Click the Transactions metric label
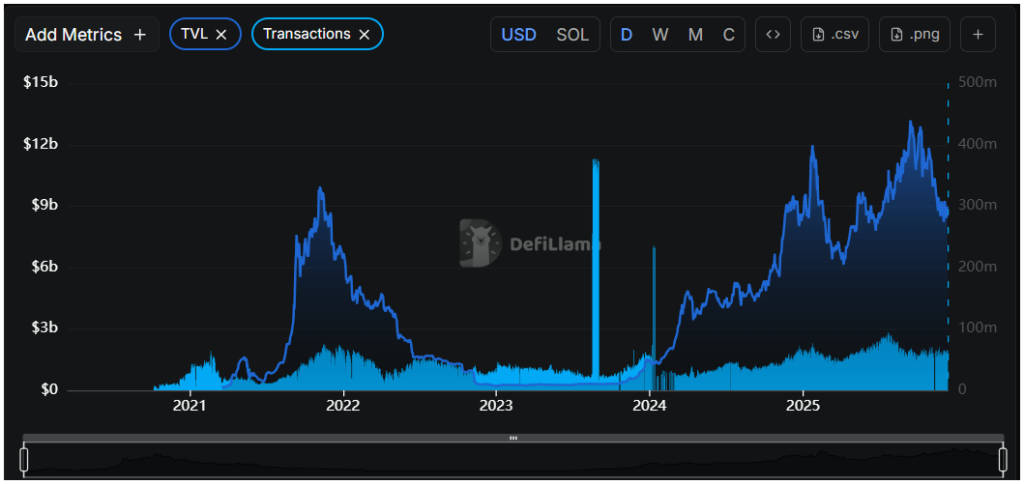Viewport: 1024px width, 484px height. coord(307,34)
